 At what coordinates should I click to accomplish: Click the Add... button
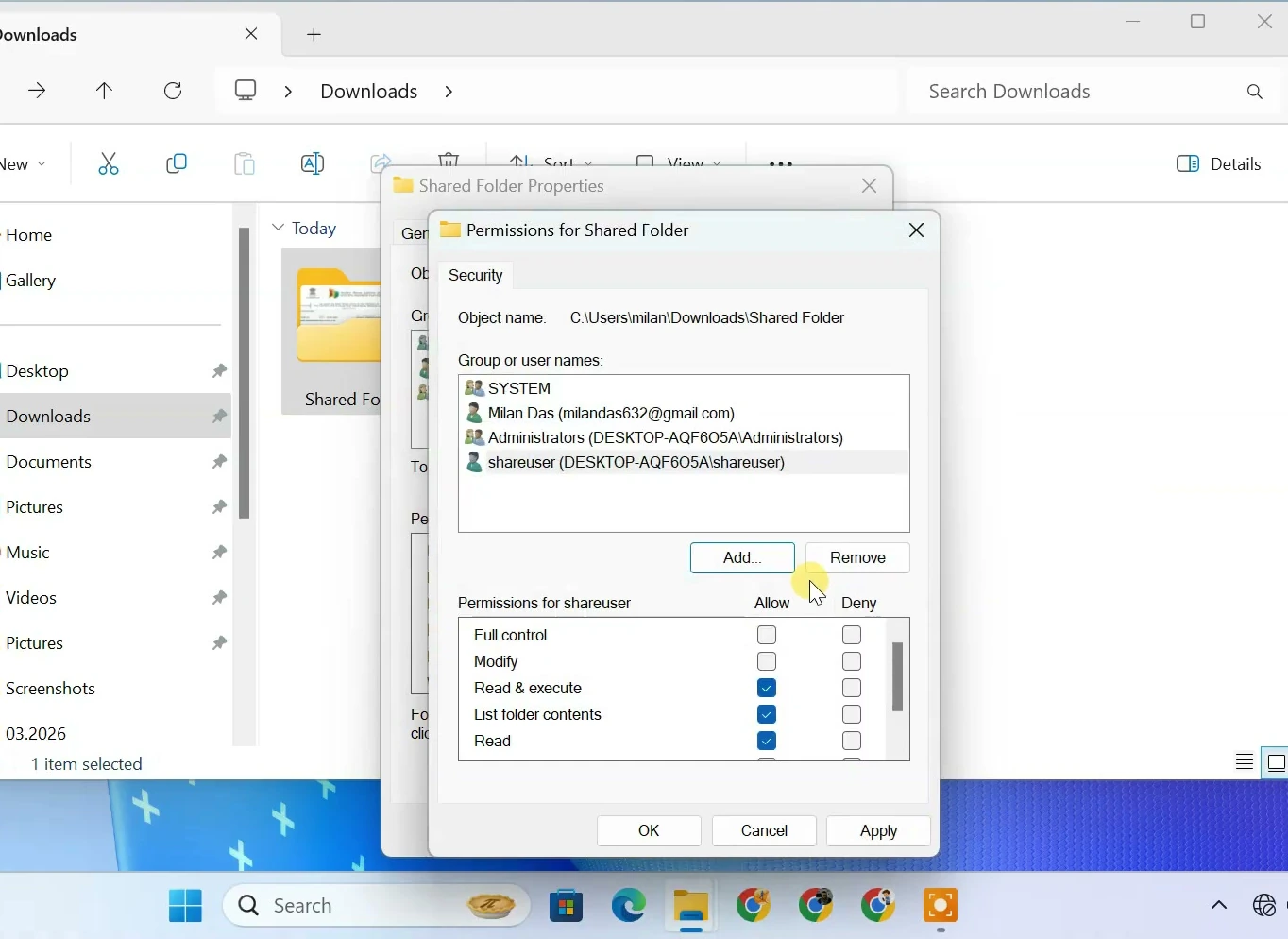click(x=742, y=557)
